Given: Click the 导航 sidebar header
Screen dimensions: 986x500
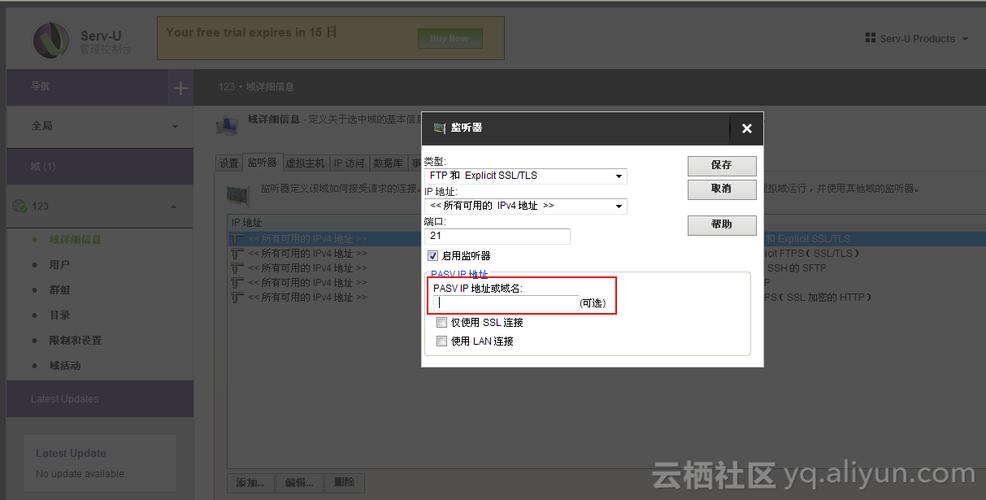Looking at the screenshot, I should [87, 87].
